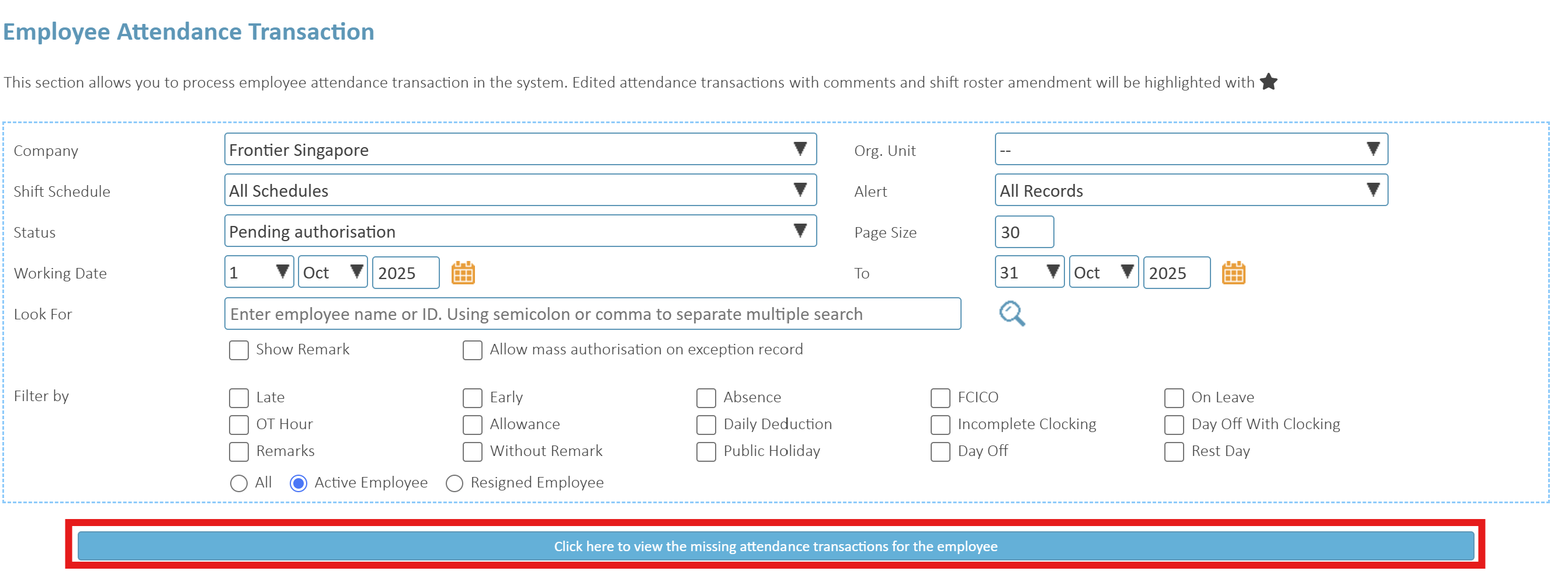Expand the Alert dropdown showing All Records
The height and width of the screenshot is (571, 1568).
1191,190
